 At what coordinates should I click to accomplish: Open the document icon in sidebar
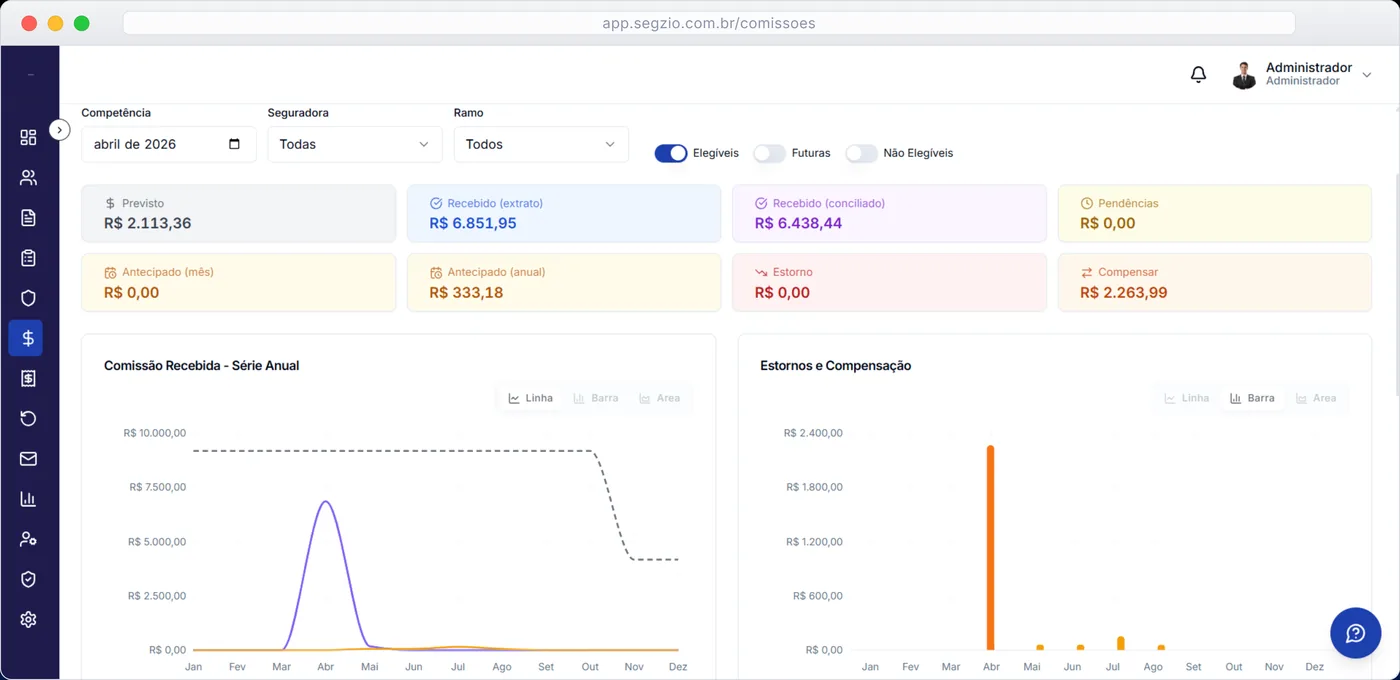(28, 218)
